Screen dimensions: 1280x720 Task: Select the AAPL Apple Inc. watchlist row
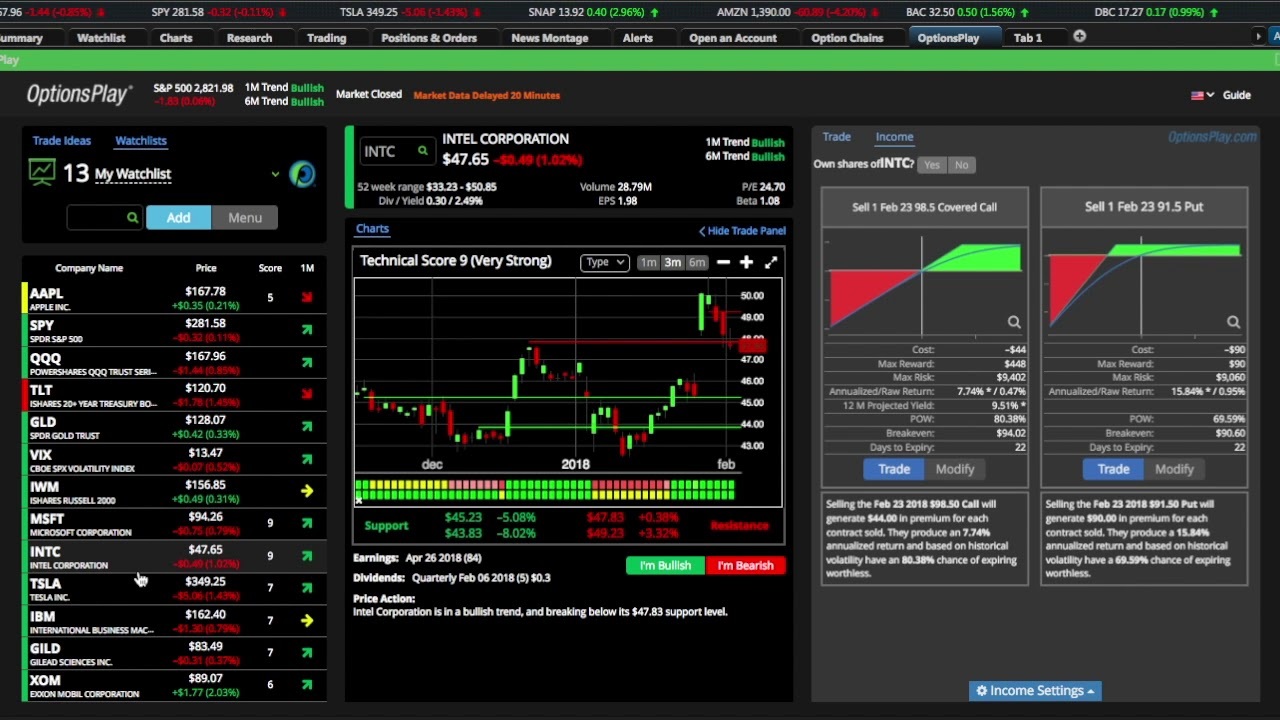click(x=174, y=298)
